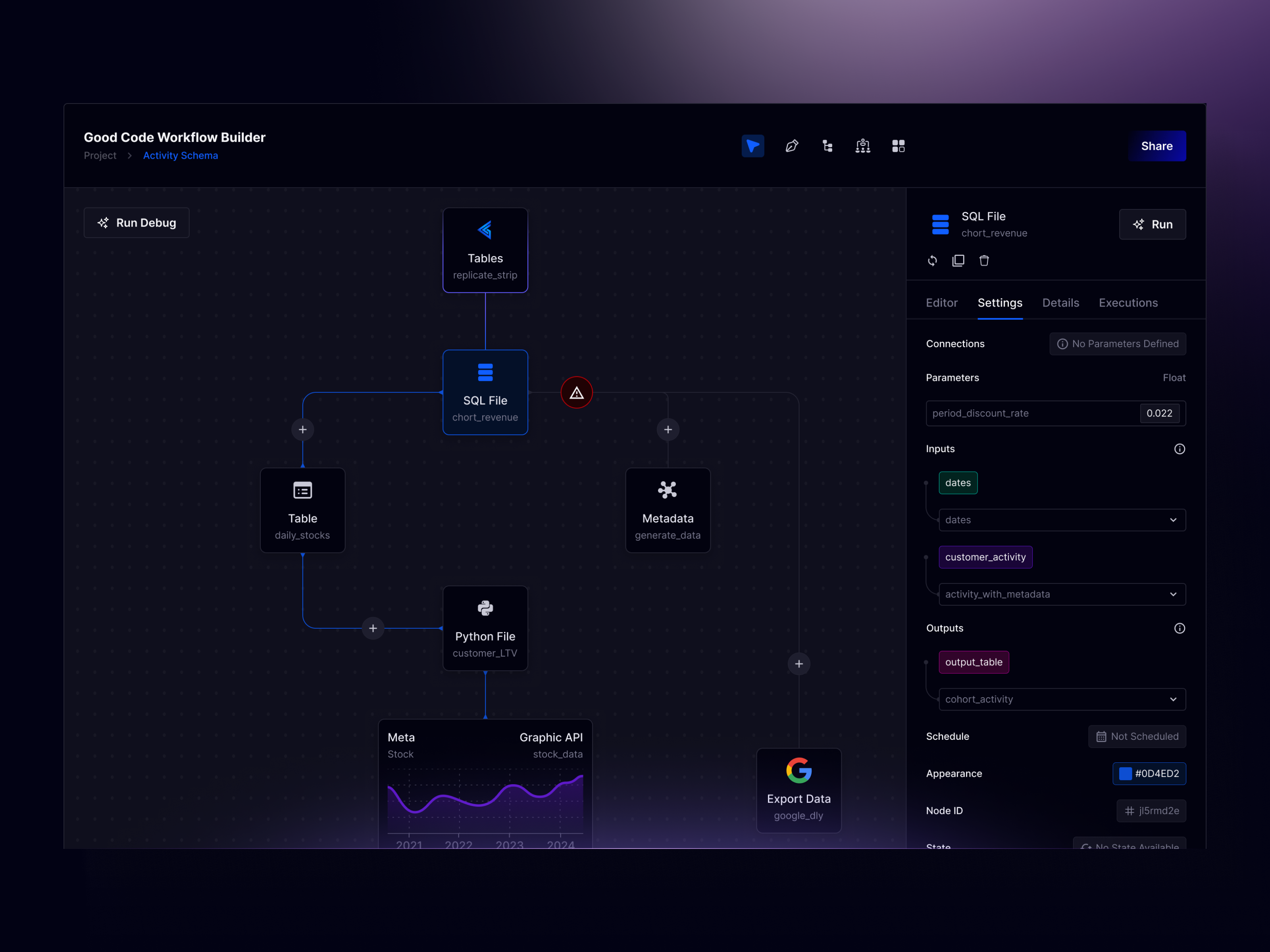Screen dimensions: 1270x952
Task: Open the tree view icon in the toolbar
Action: pyautogui.click(x=827, y=146)
